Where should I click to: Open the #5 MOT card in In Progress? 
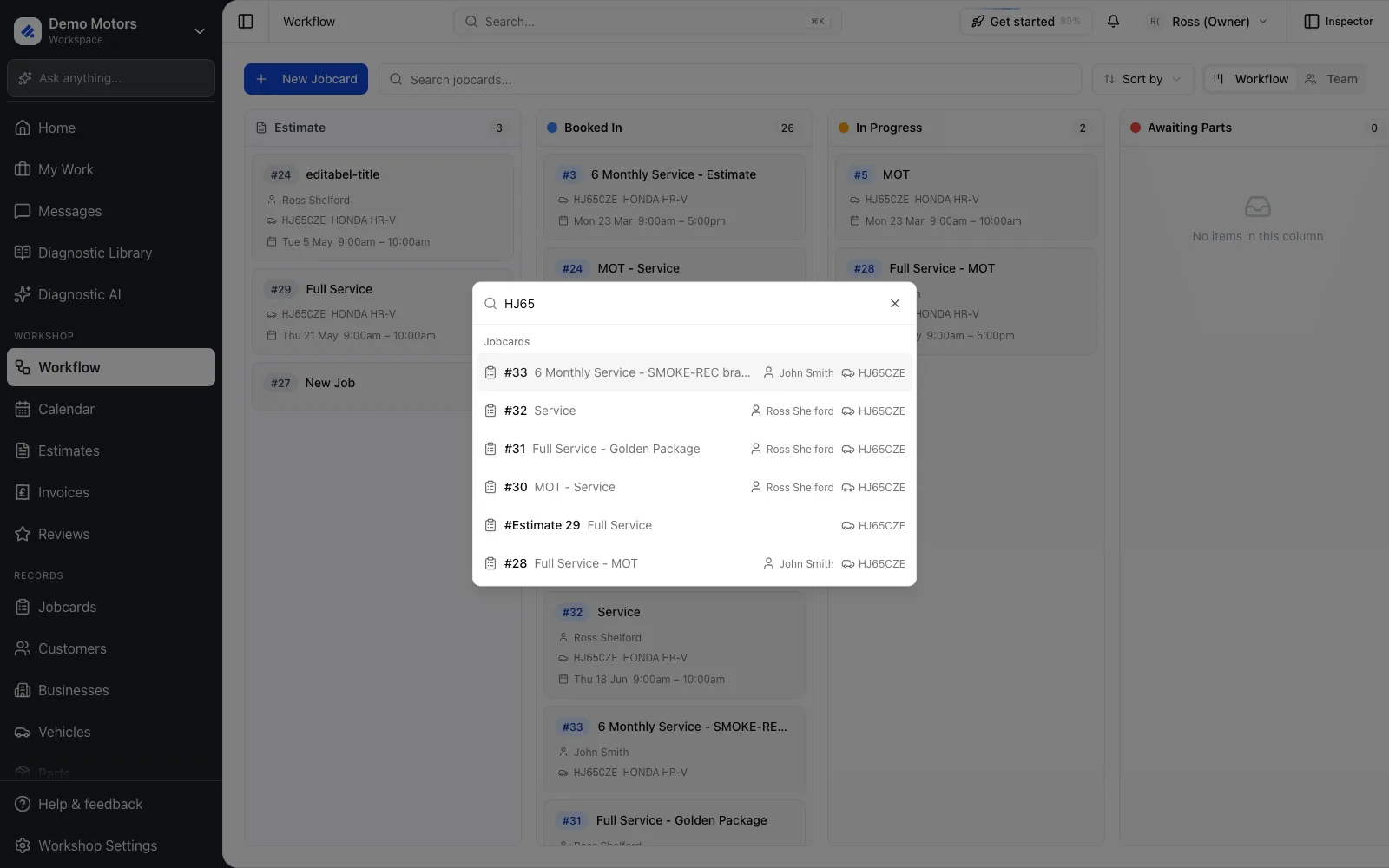coord(966,197)
